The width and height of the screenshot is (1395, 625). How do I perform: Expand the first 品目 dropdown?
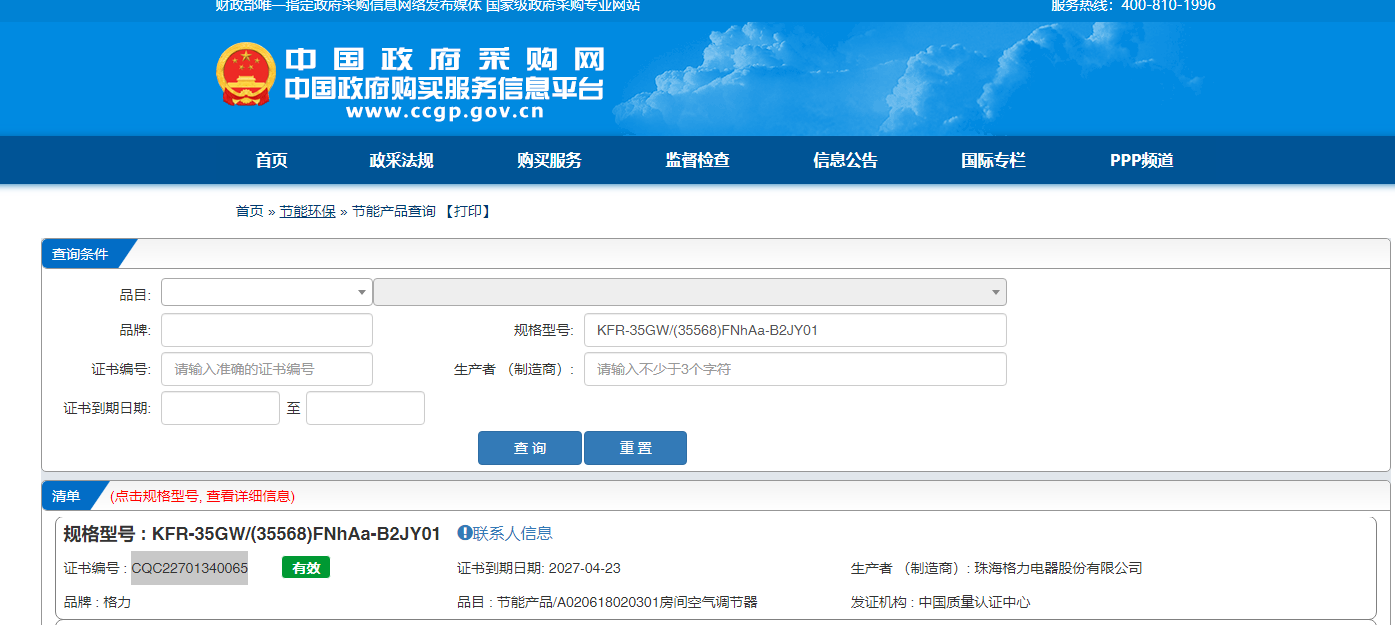pos(267,292)
